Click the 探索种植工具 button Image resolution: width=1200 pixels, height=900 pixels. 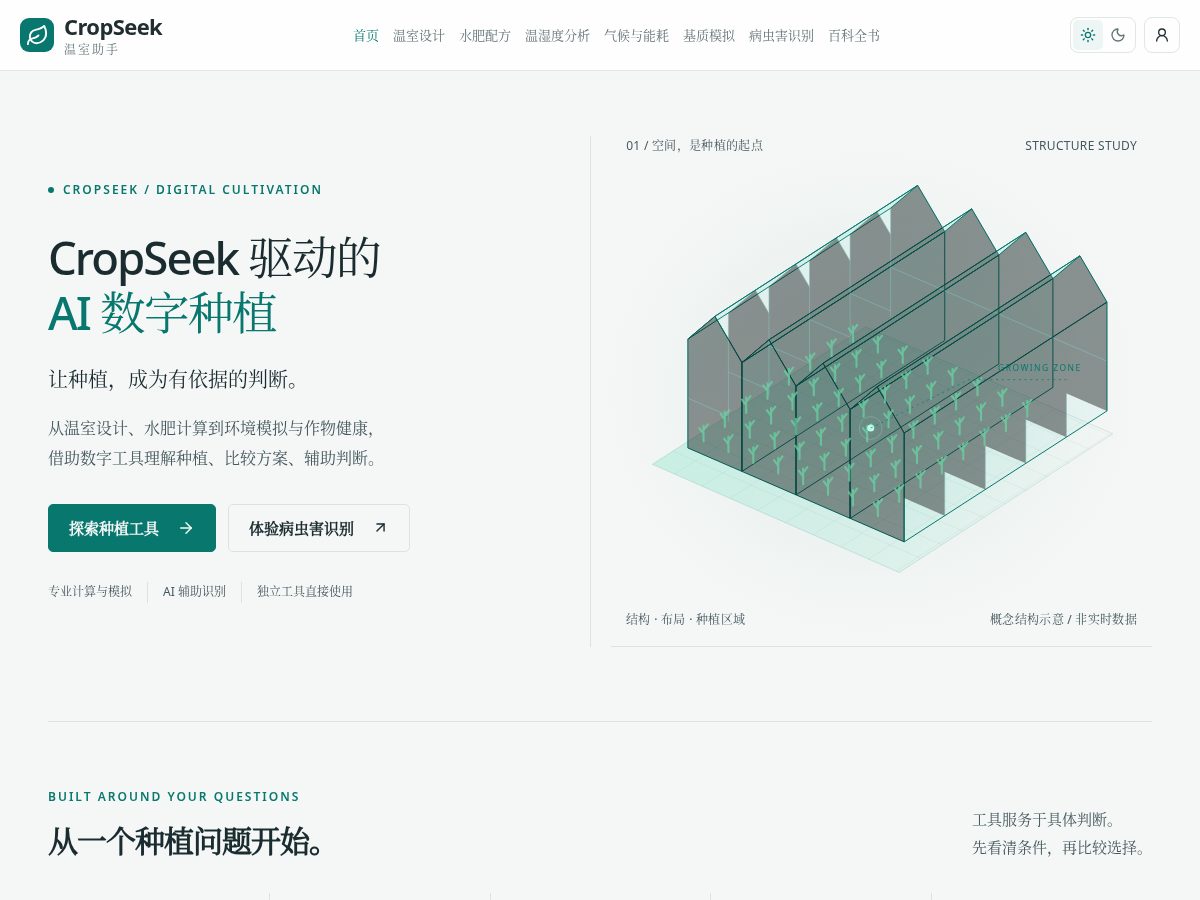[x=132, y=528]
